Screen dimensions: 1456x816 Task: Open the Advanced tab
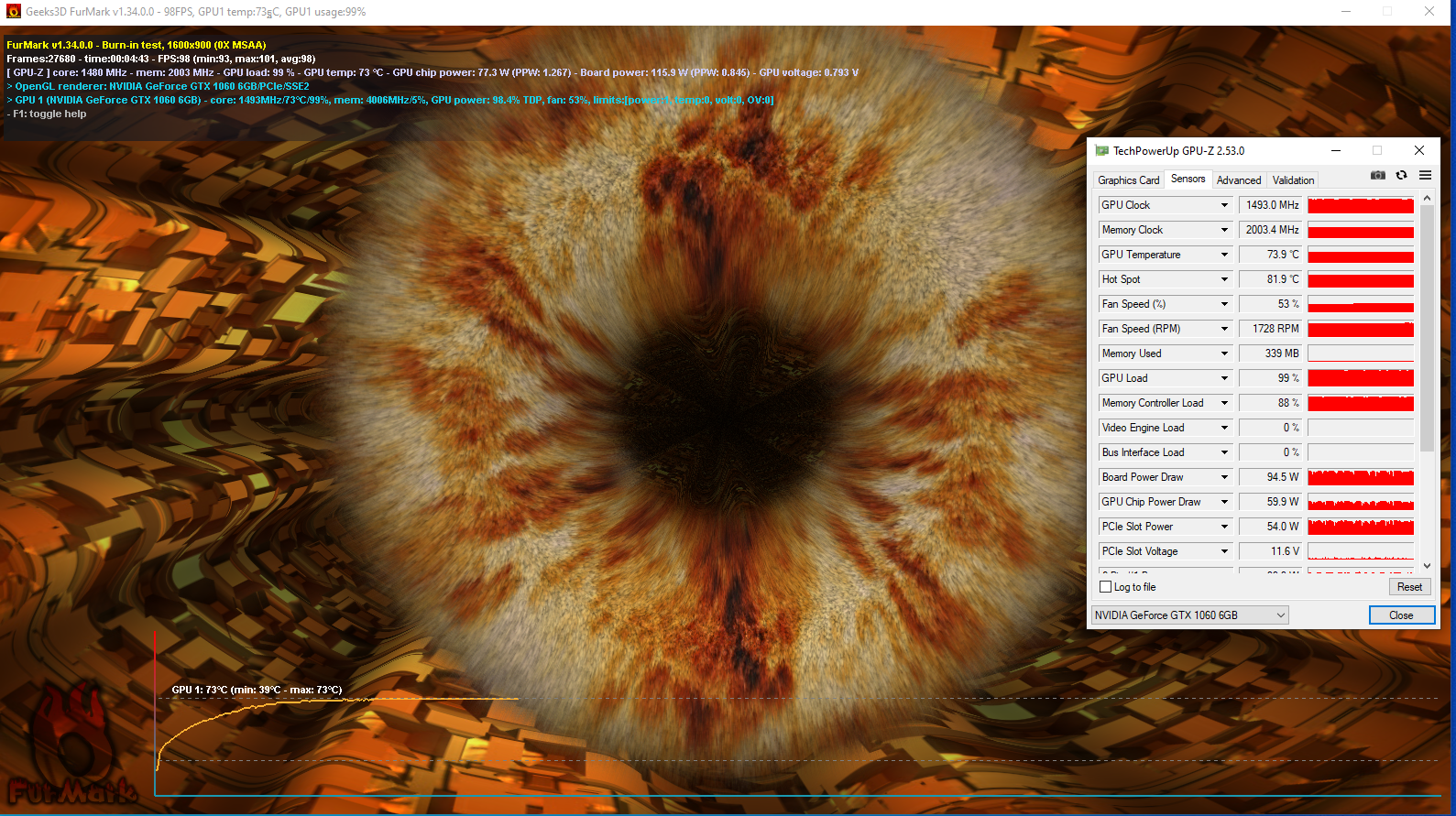(1239, 180)
